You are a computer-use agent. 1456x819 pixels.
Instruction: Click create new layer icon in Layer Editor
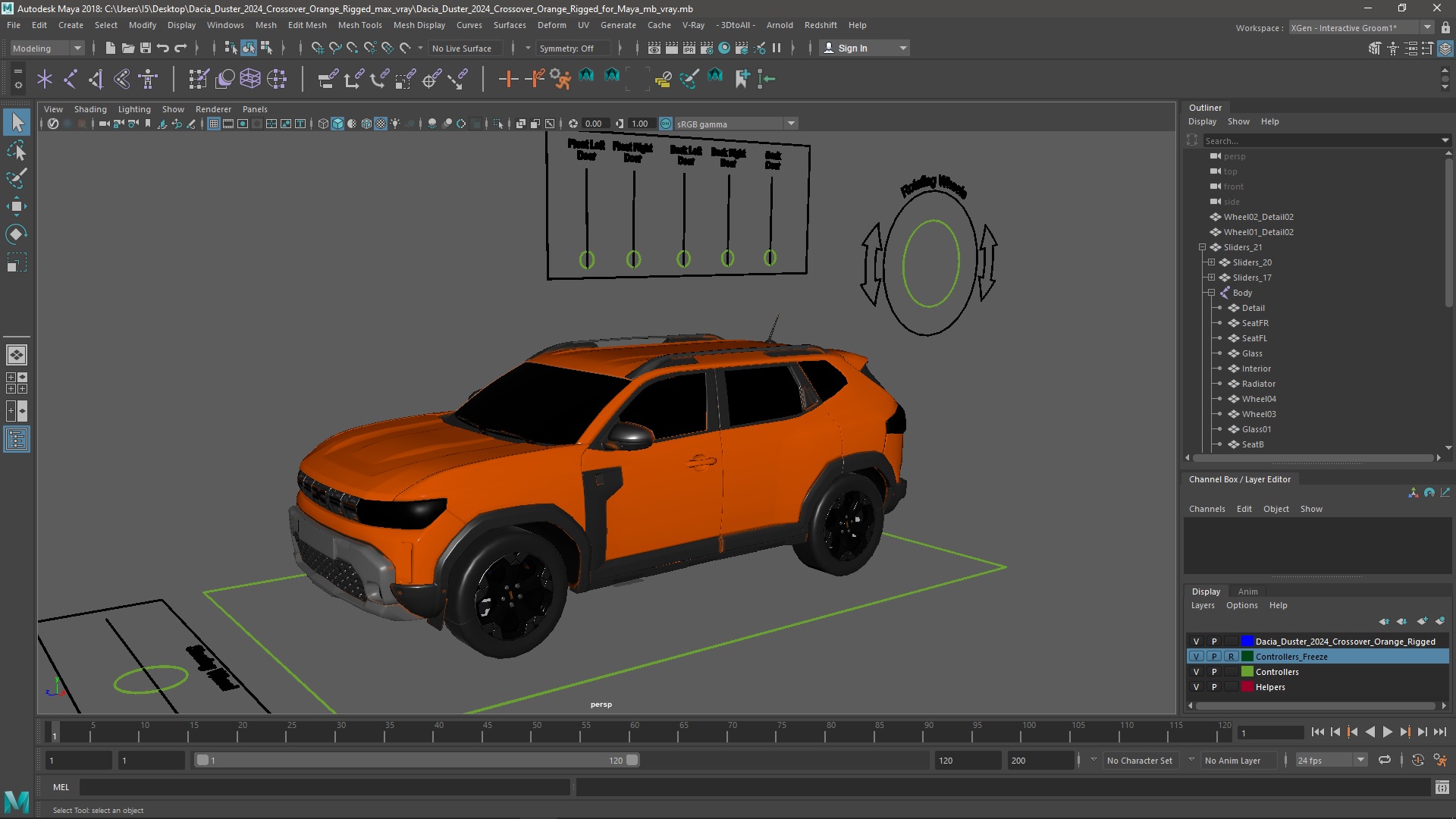(x=1423, y=621)
